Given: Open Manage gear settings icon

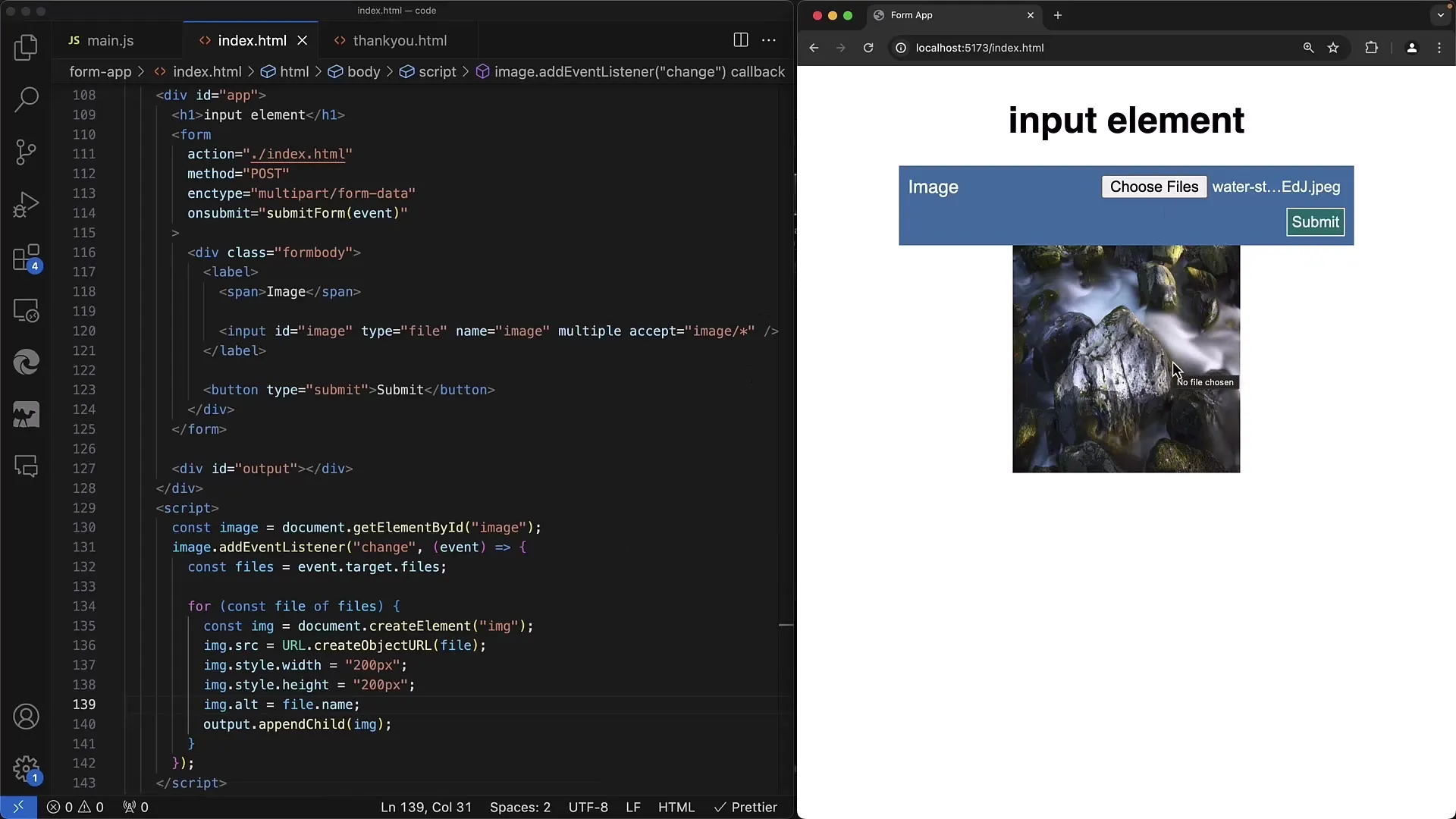Looking at the screenshot, I should tap(26, 769).
